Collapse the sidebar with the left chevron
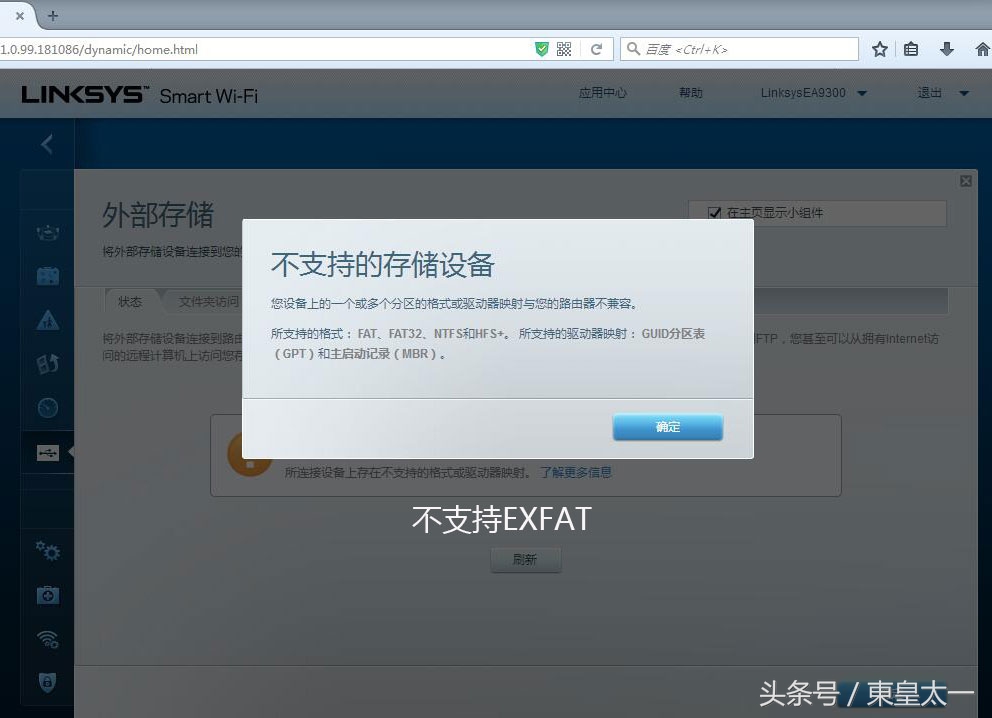 pos(46,143)
